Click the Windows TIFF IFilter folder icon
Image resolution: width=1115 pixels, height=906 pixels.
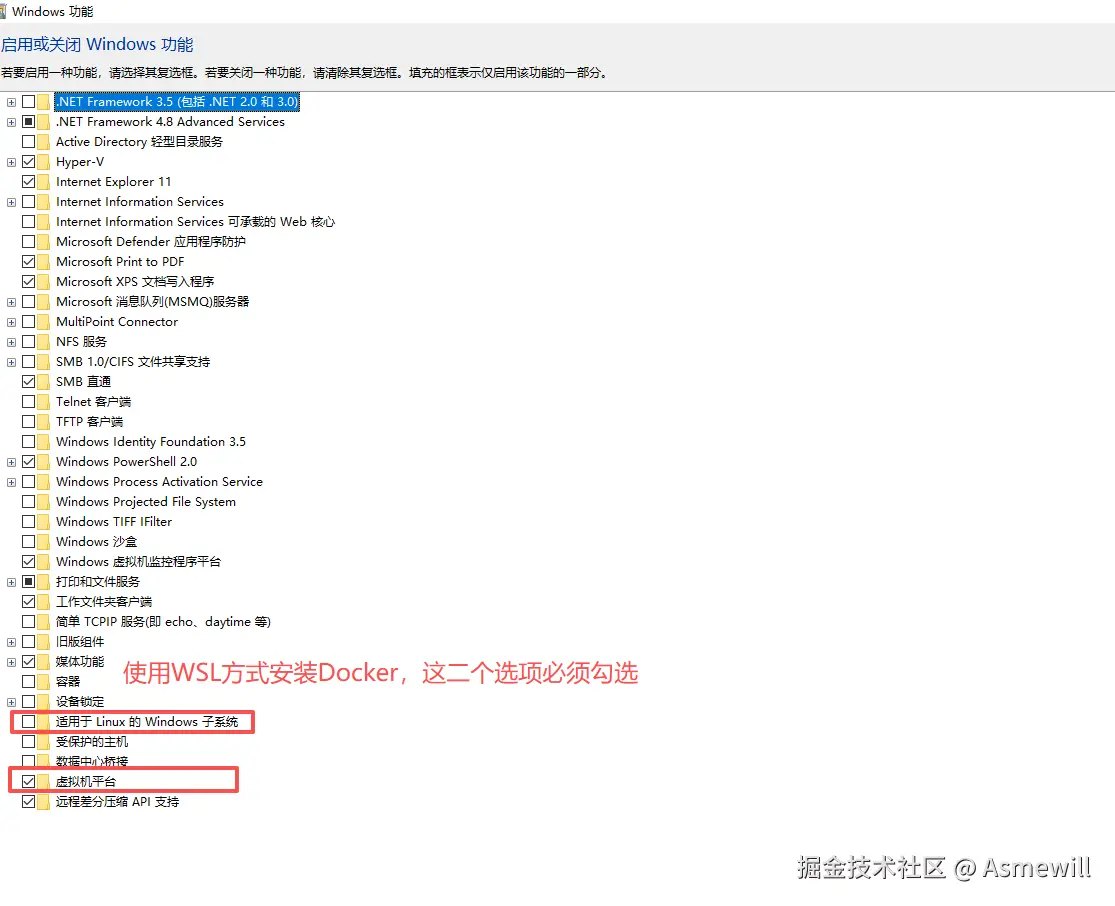coord(43,522)
